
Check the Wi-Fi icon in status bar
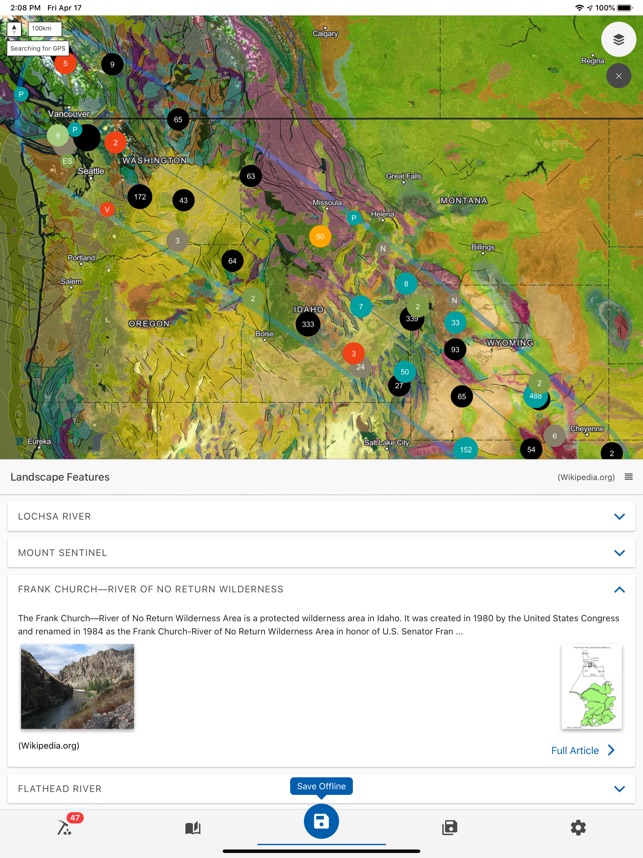[x=579, y=8]
